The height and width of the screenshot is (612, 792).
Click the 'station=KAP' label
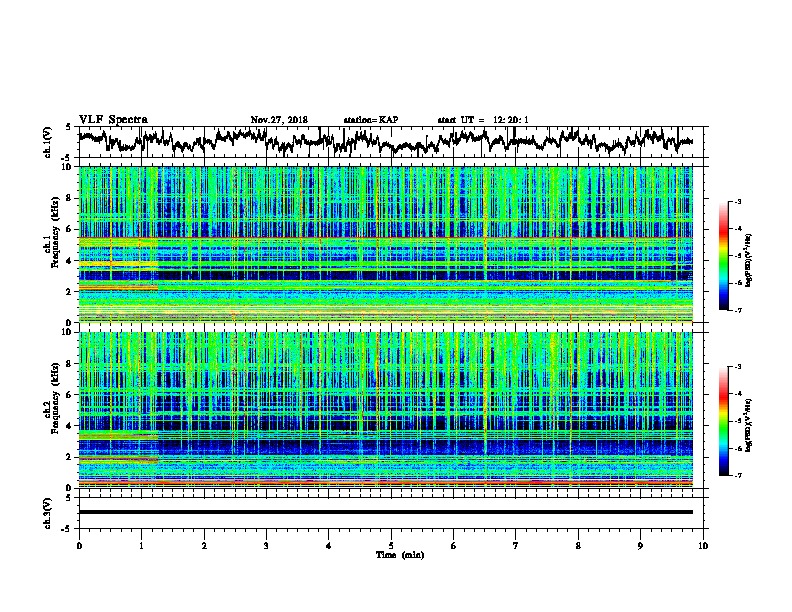[371, 120]
